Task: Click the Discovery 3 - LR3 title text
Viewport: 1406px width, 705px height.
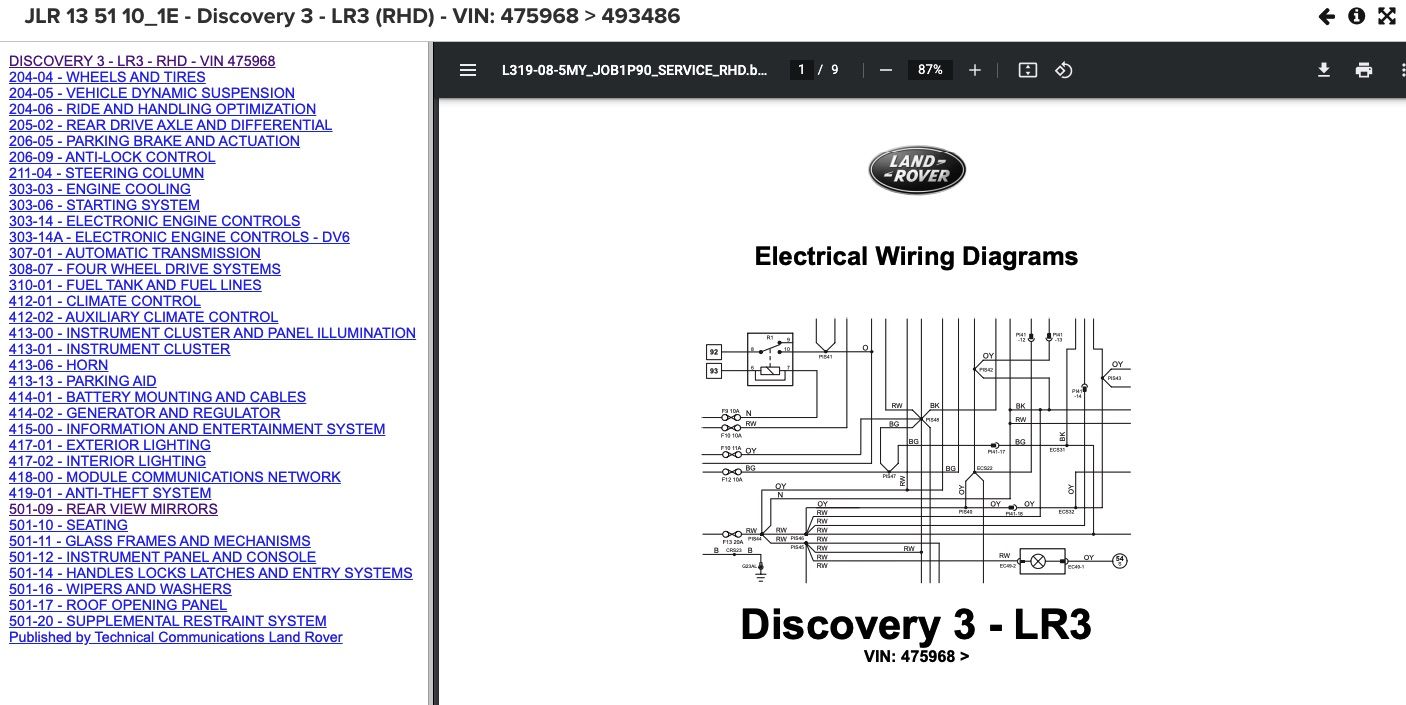Action: pyautogui.click(x=916, y=625)
